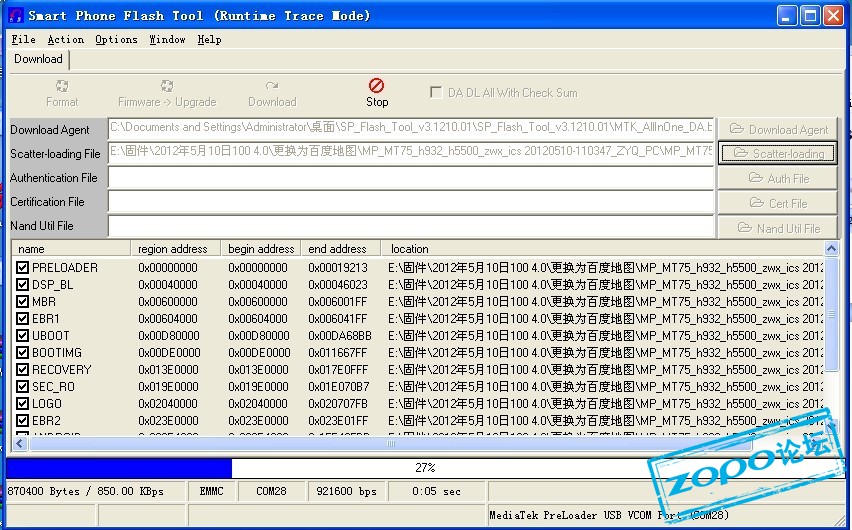852x530 pixels.
Task: Click the Authentication File input field
Action: [411, 177]
